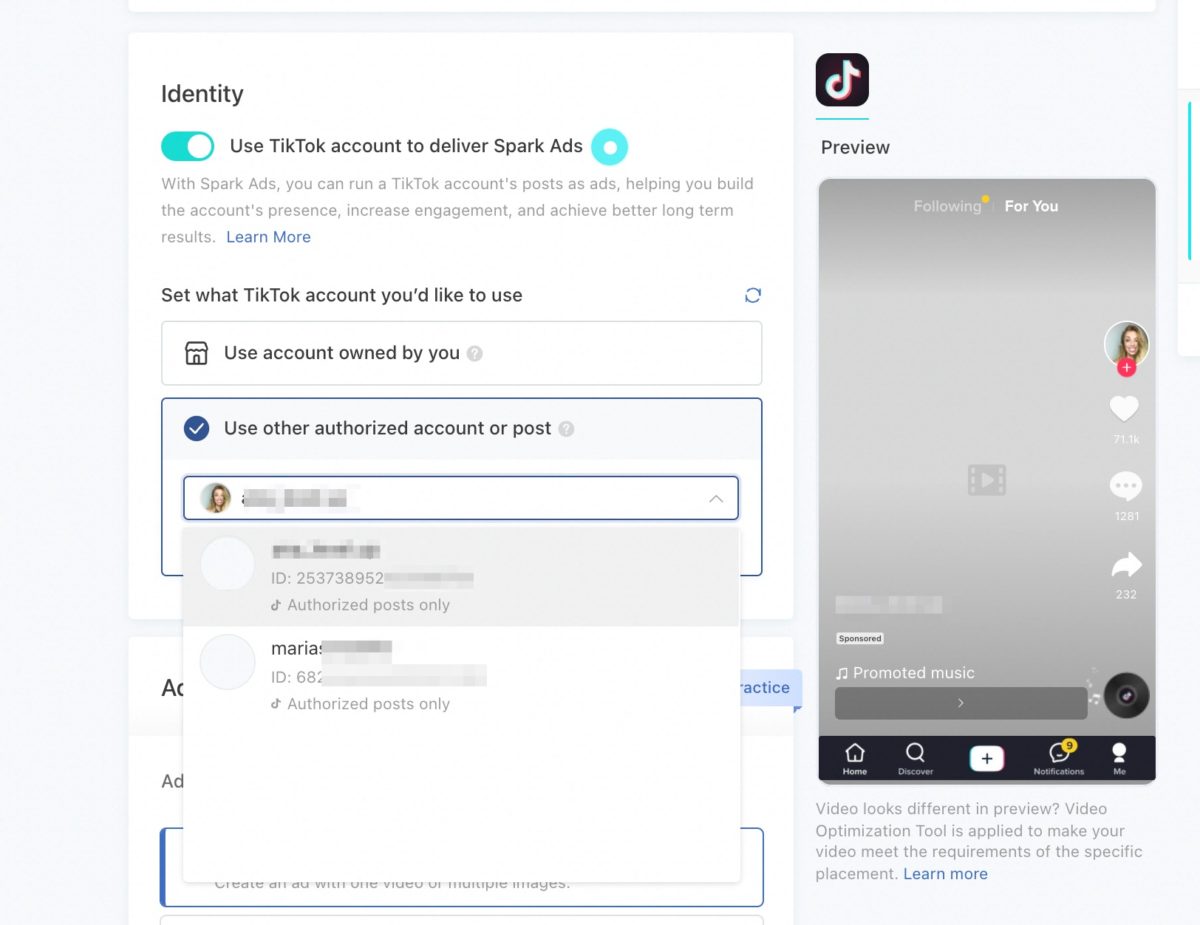
Task: Choose the account with ID 253738952
Action: pyautogui.click(x=461, y=577)
